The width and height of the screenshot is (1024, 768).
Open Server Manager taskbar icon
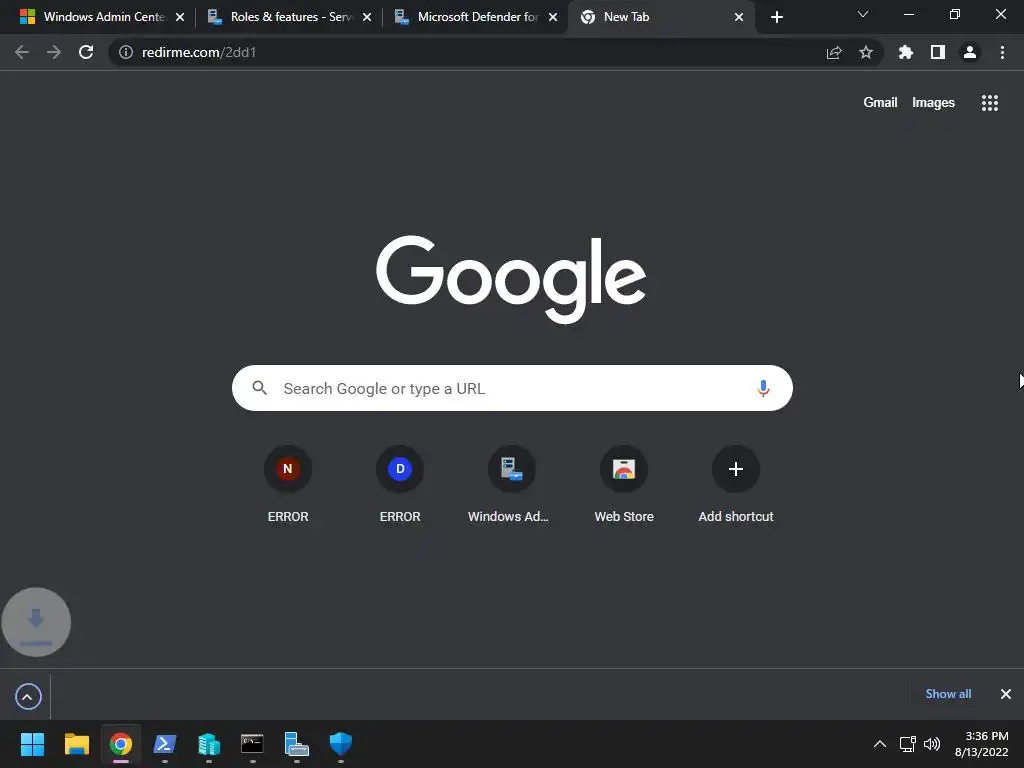tap(296, 744)
